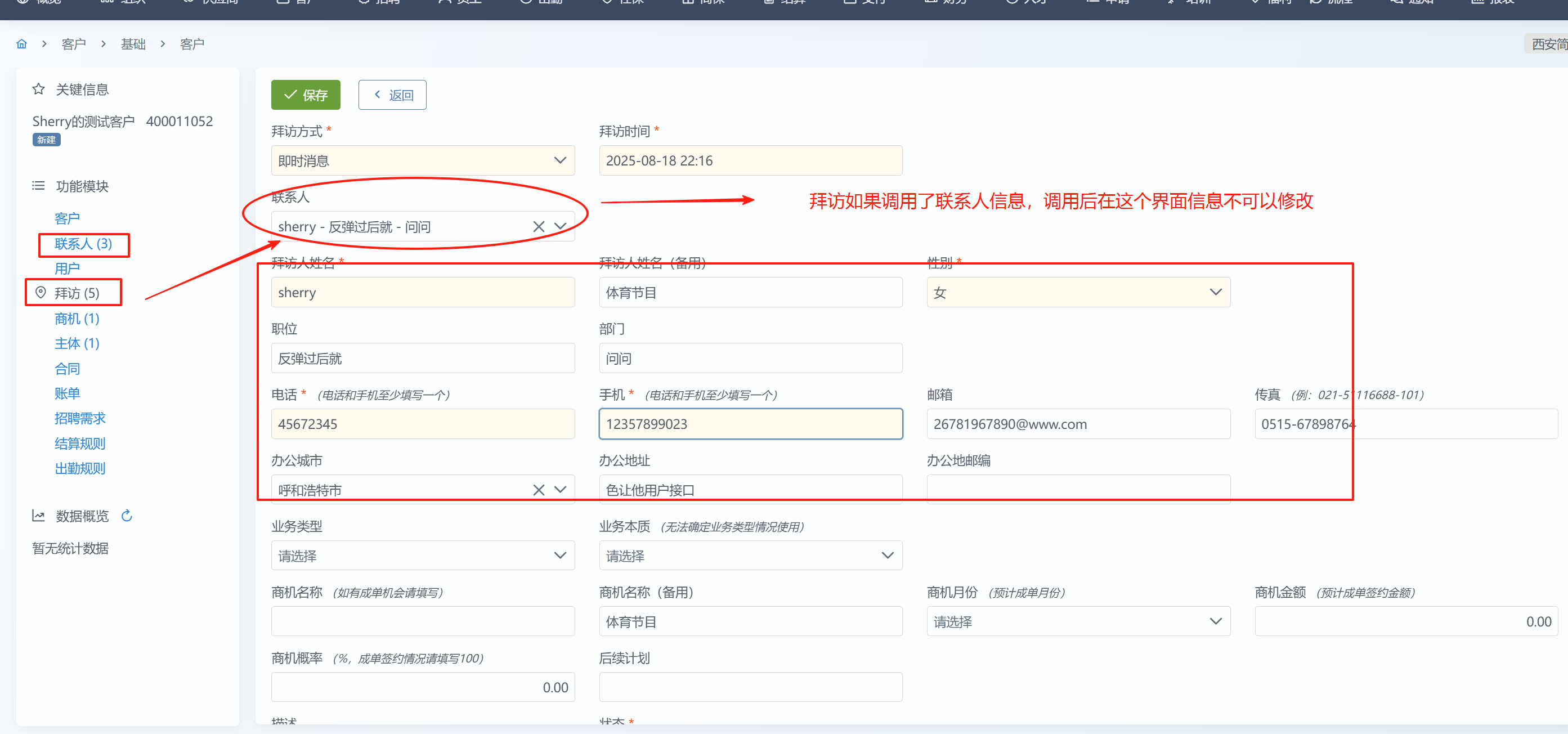
Task: Expand the 商机月份 dropdown
Action: click(1077, 621)
